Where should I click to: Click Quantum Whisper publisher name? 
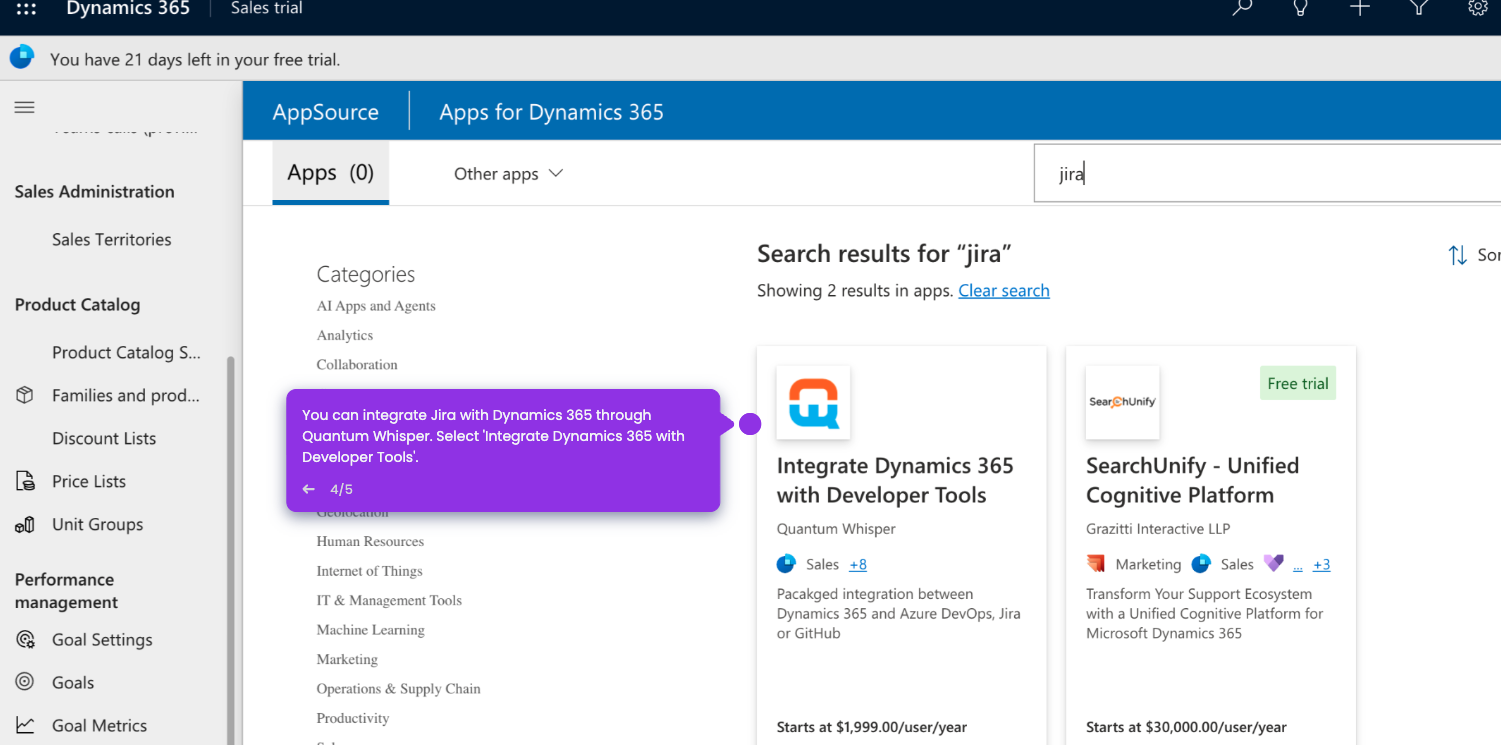point(836,528)
